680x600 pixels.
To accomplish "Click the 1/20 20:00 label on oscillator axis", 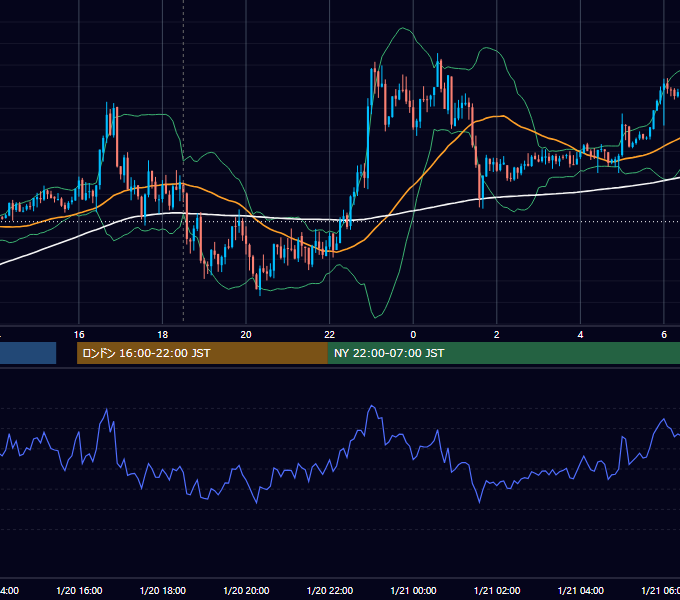I will [x=246, y=590].
